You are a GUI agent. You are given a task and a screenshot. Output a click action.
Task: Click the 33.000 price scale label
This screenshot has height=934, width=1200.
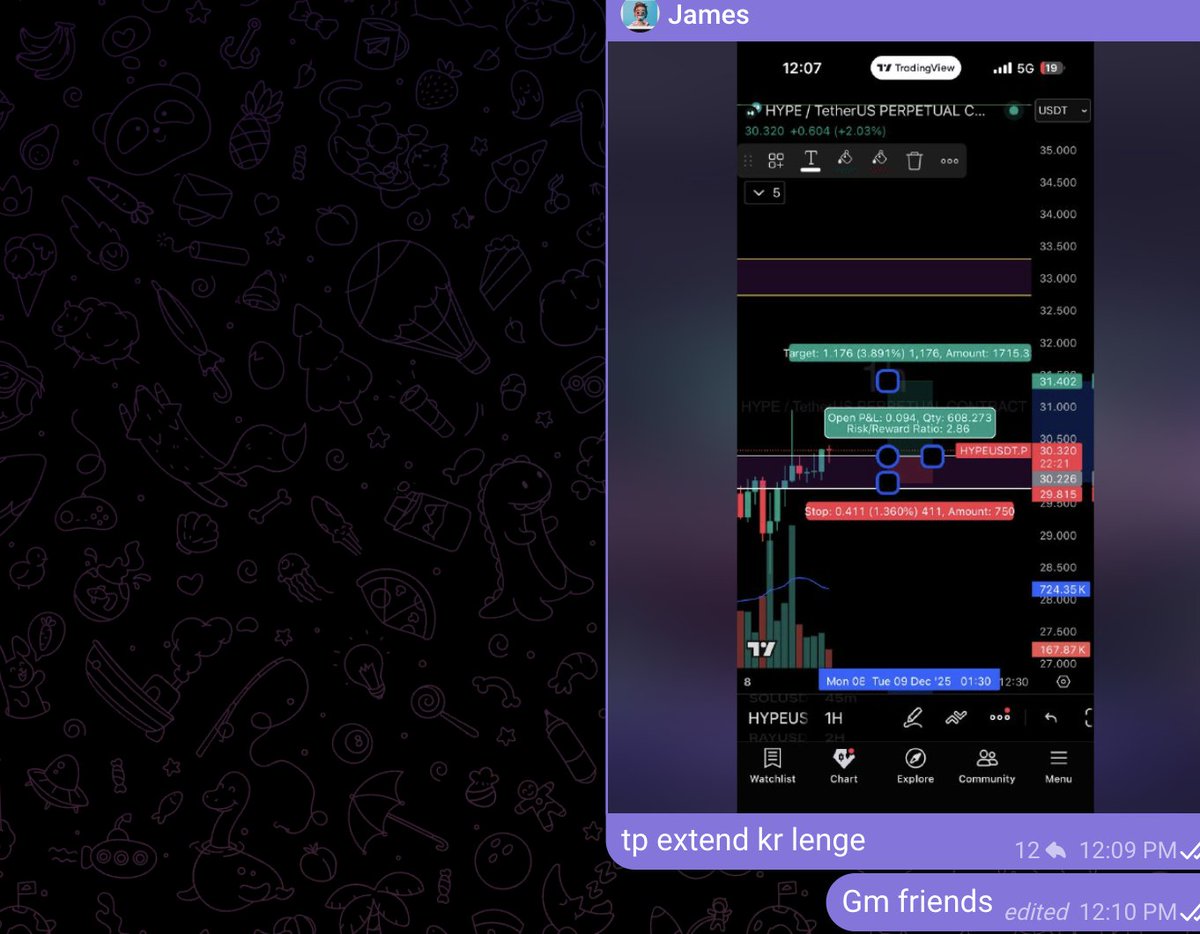pyautogui.click(x=1057, y=278)
